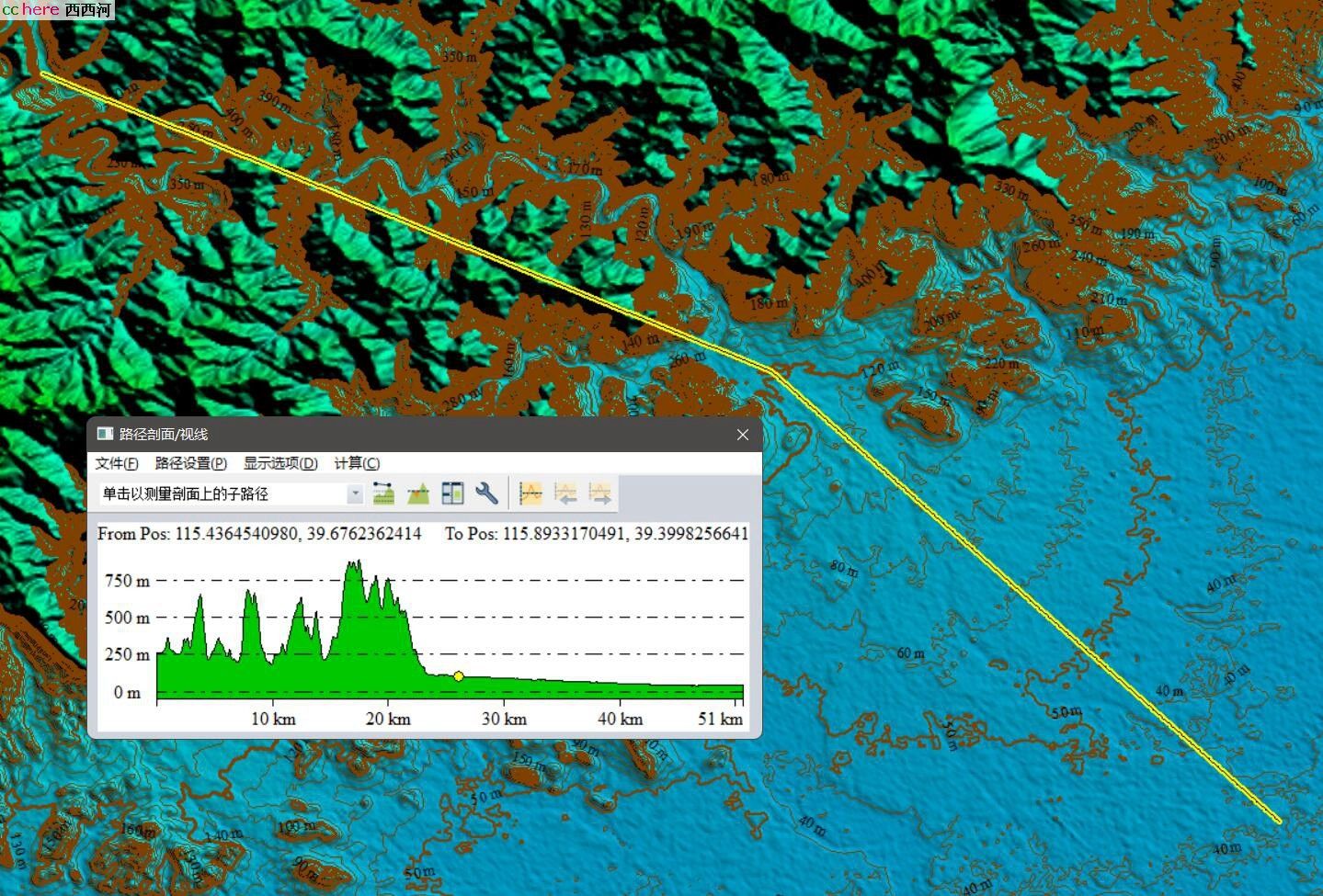The image size is (1323, 896).
Task: Click the next perpendicular profile arrow icon
Action: [x=599, y=493]
